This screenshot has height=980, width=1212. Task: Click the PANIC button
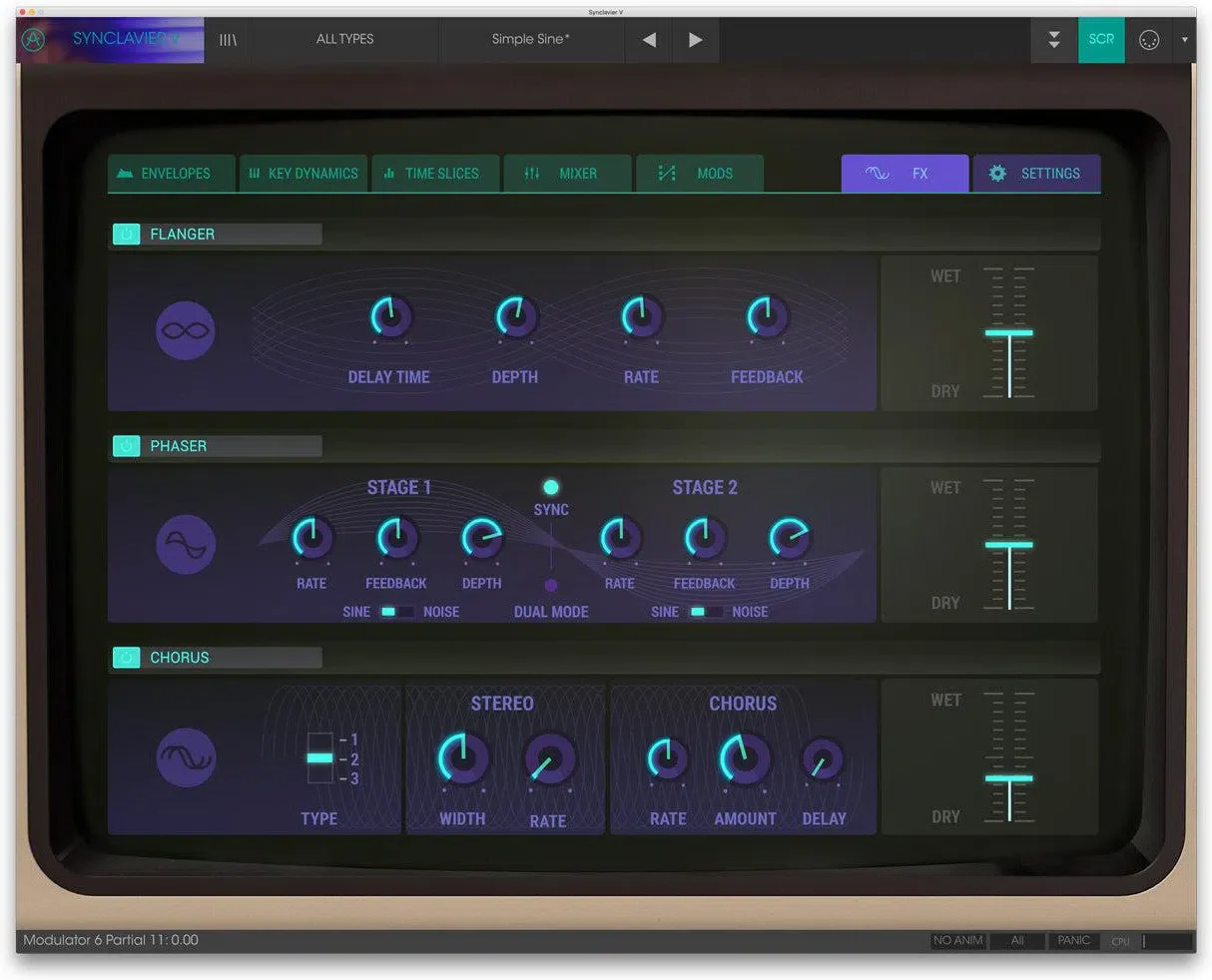1073,940
